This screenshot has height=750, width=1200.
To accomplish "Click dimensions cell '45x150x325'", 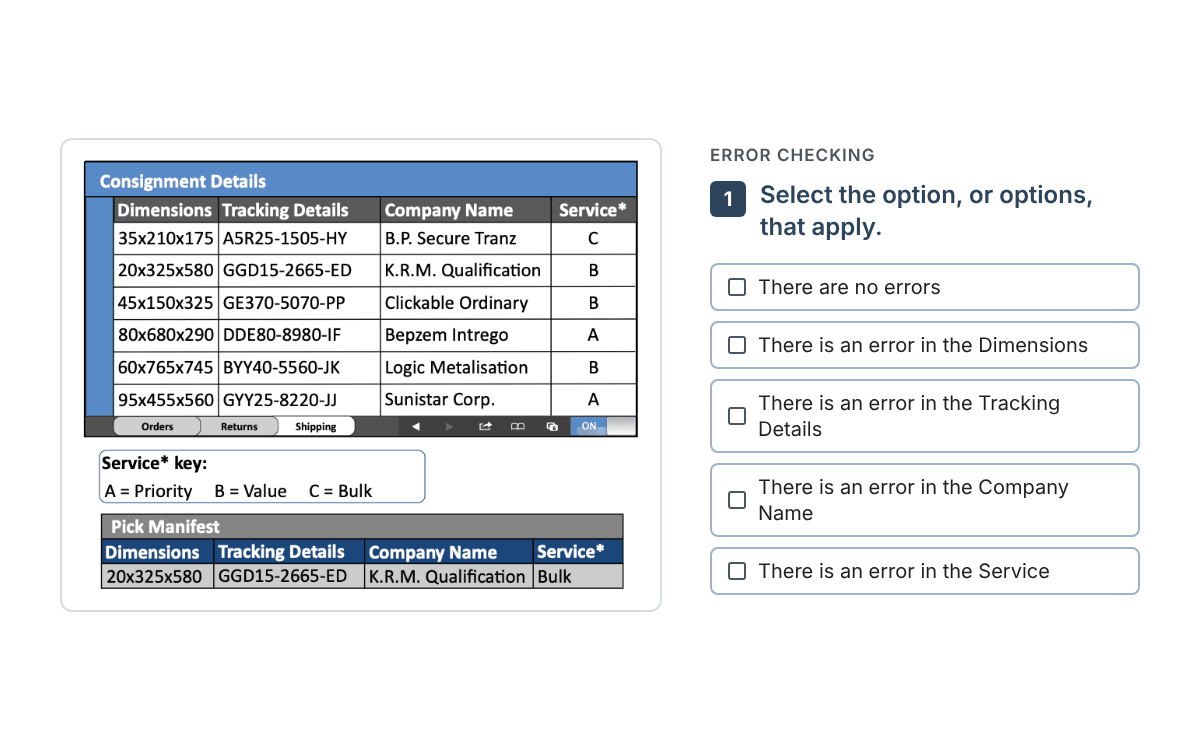I will click(166, 303).
